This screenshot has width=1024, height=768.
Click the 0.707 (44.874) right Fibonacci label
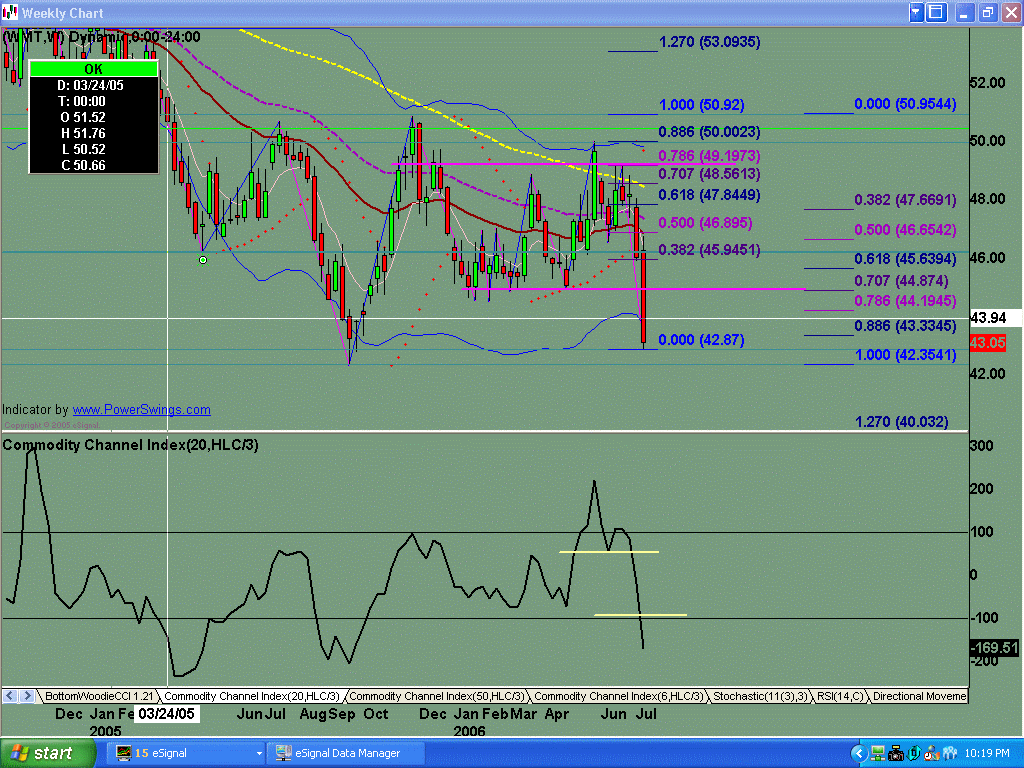click(901, 281)
